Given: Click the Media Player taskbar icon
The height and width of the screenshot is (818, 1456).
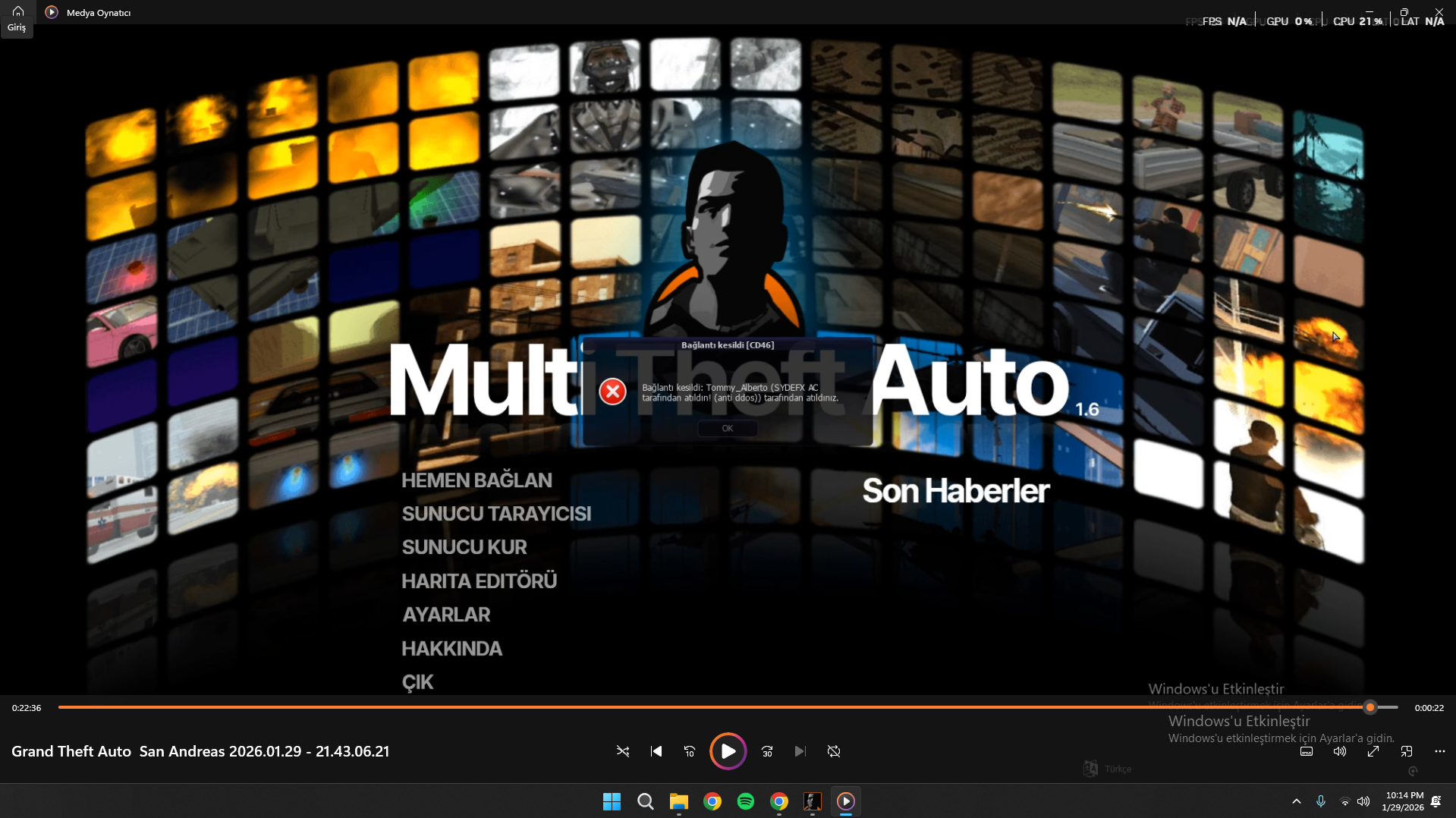Looking at the screenshot, I should 845,801.
